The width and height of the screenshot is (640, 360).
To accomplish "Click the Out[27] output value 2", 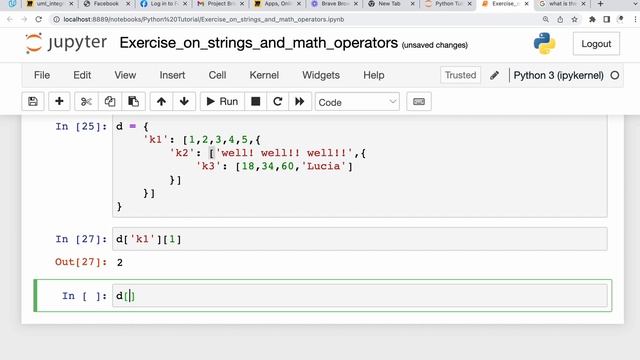I will (120, 262).
